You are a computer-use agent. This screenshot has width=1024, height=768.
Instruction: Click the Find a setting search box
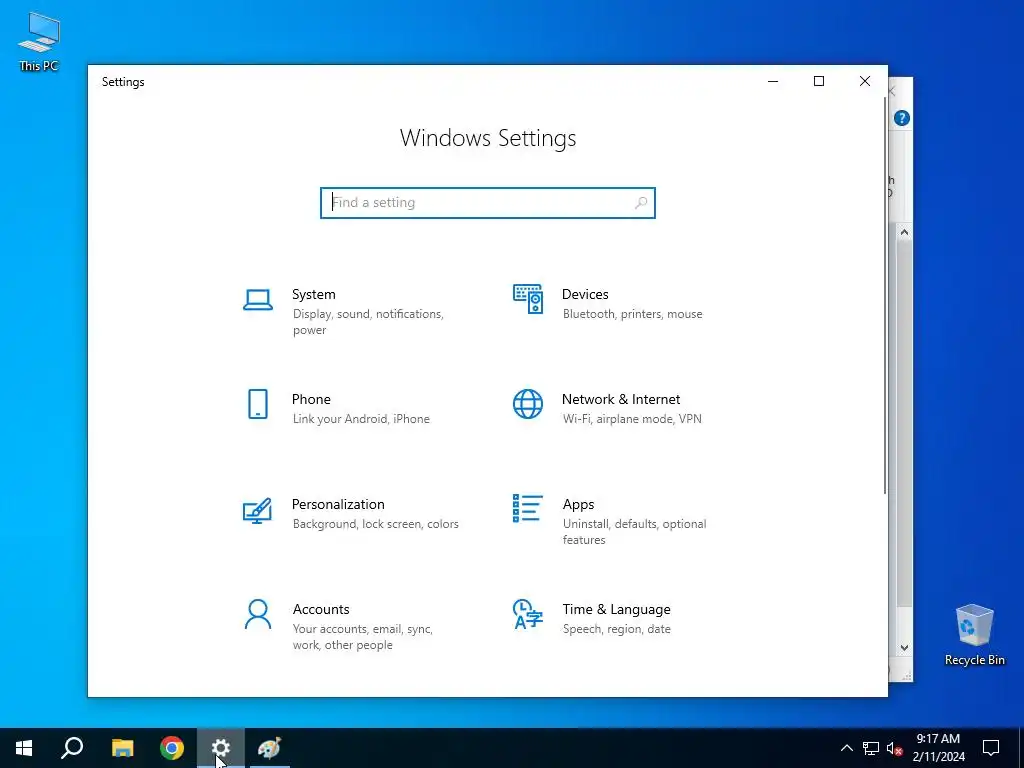(488, 202)
